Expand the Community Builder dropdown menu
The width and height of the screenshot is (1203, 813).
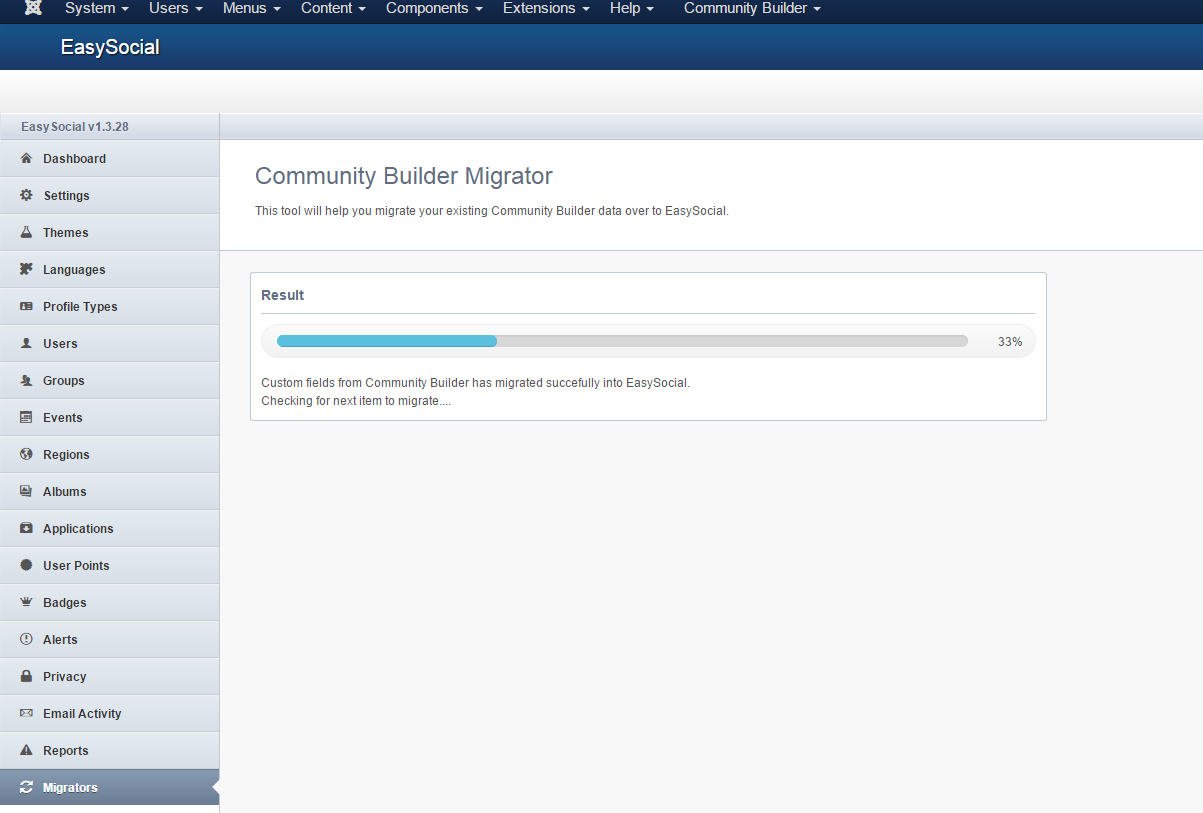tap(752, 8)
